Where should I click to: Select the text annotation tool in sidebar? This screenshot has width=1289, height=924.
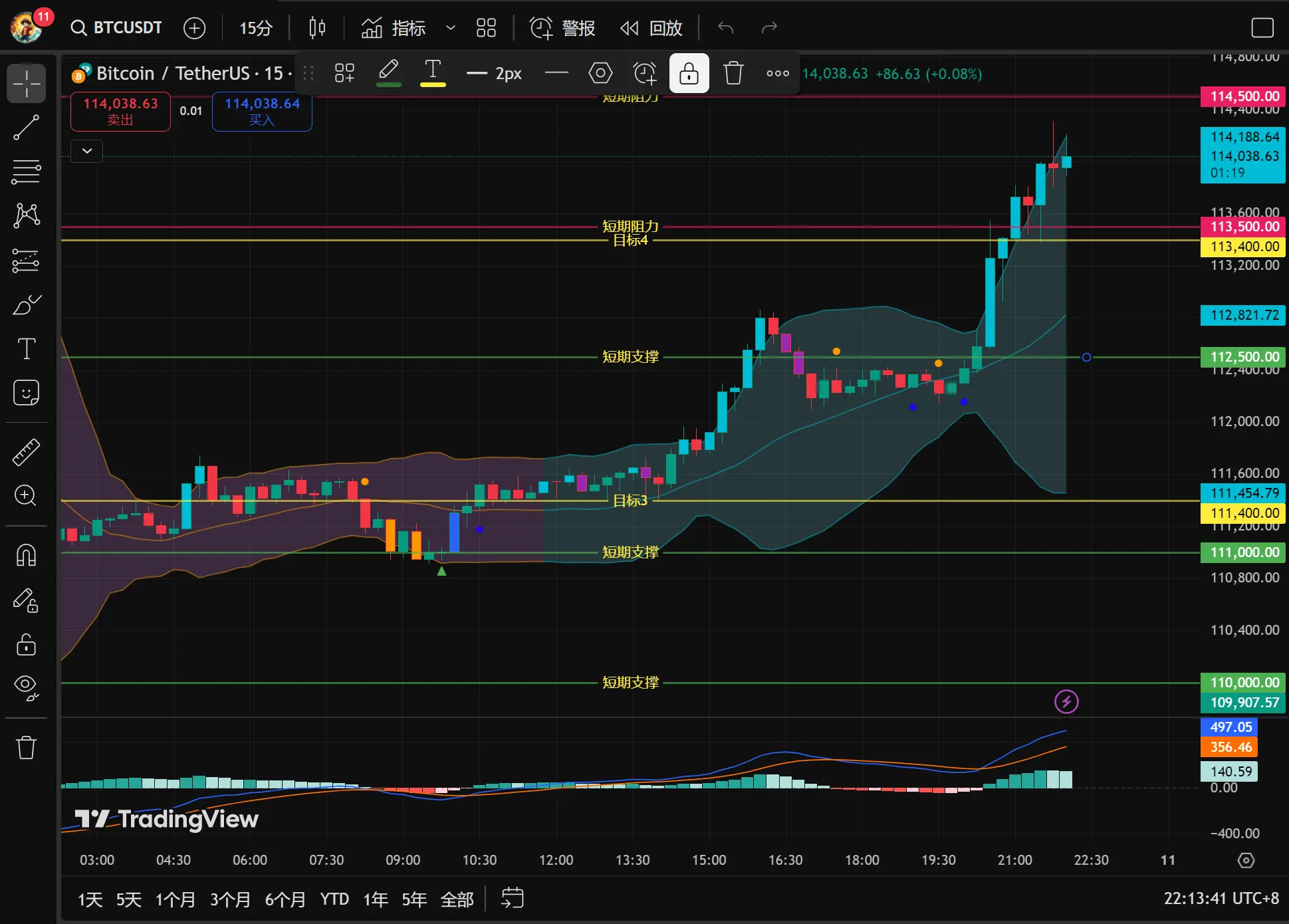(x=27, y=348)
